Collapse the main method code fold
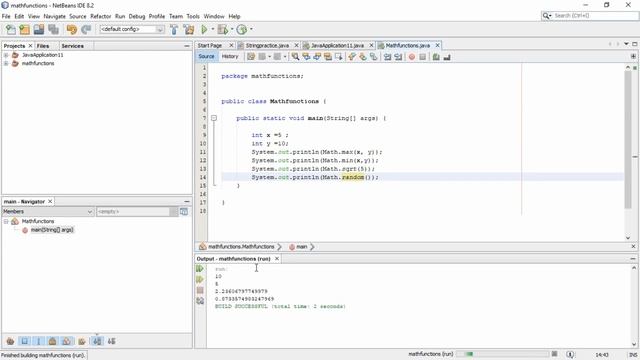 [213, 118]
